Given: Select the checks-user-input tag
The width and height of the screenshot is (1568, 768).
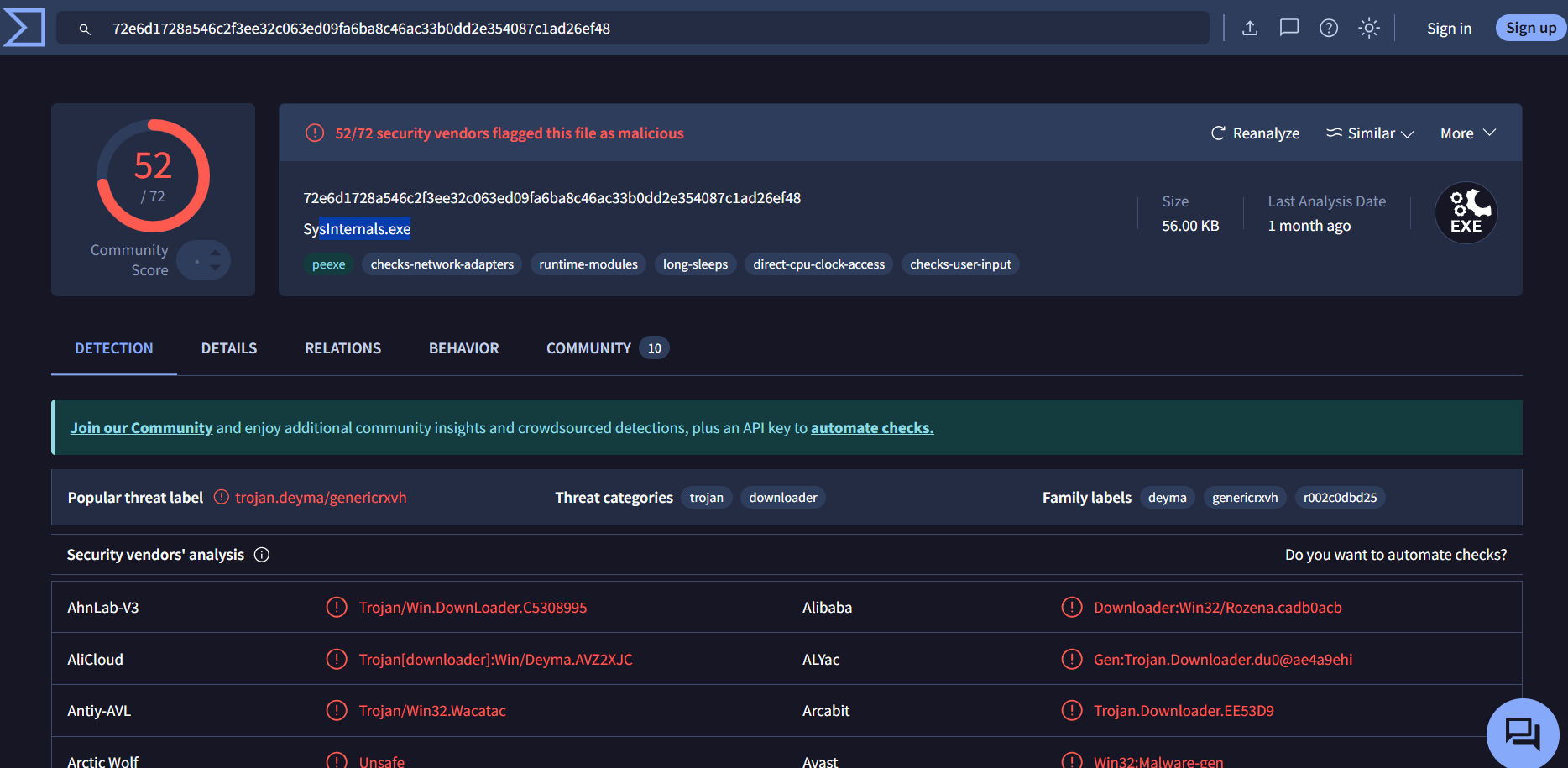Looking at the screenshot, I should coord(960,264).
